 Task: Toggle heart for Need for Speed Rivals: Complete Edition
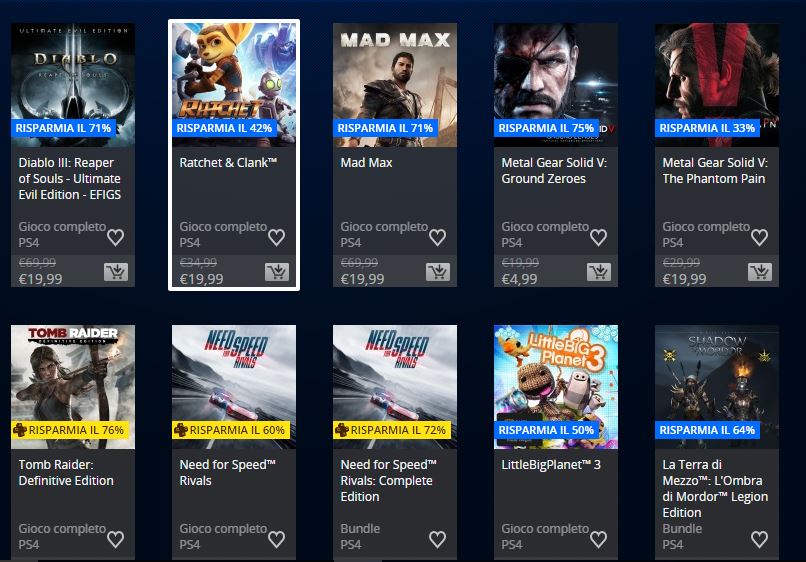(437, 539)
